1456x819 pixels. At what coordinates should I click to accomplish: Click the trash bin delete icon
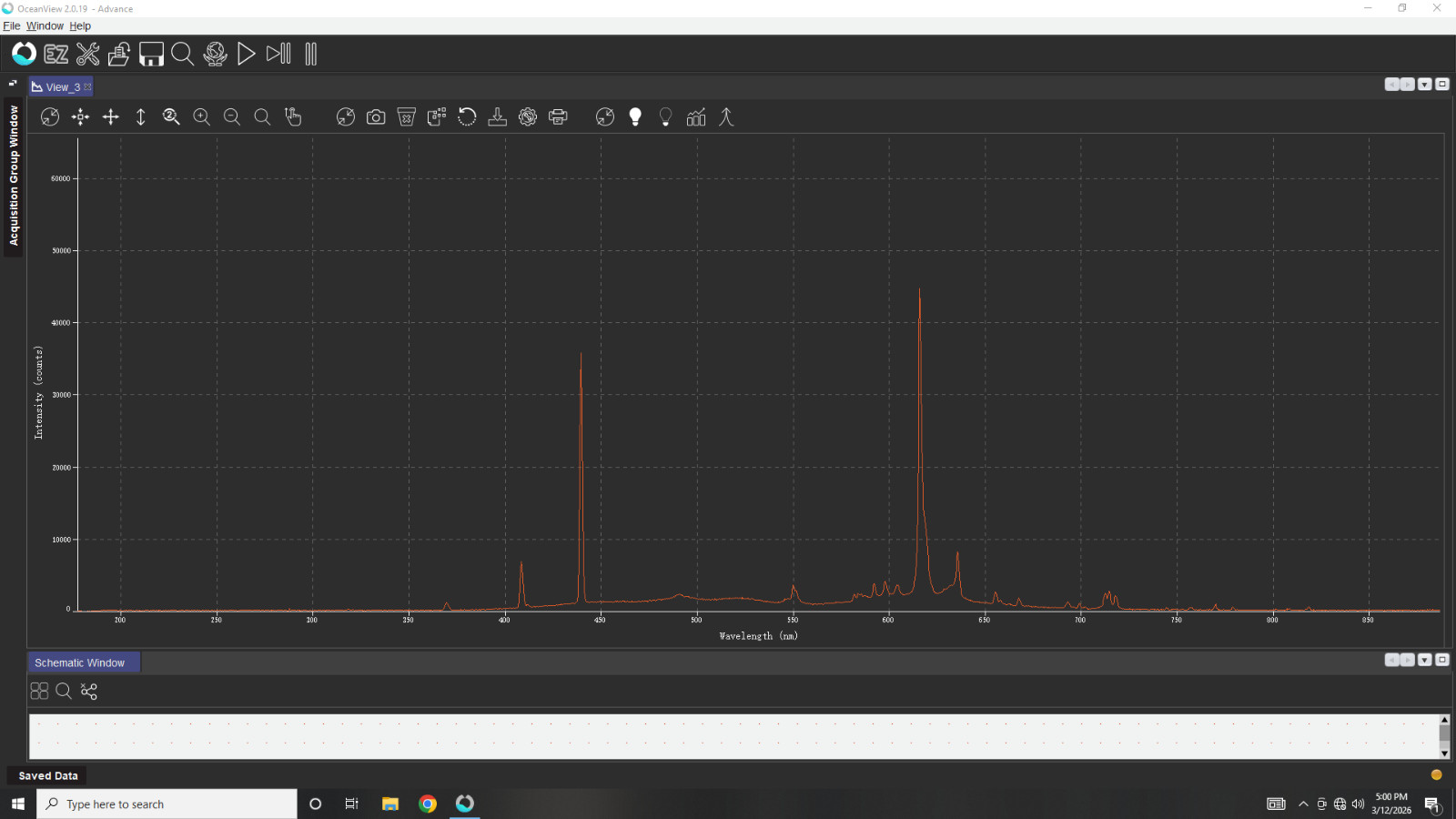(407, 117)
